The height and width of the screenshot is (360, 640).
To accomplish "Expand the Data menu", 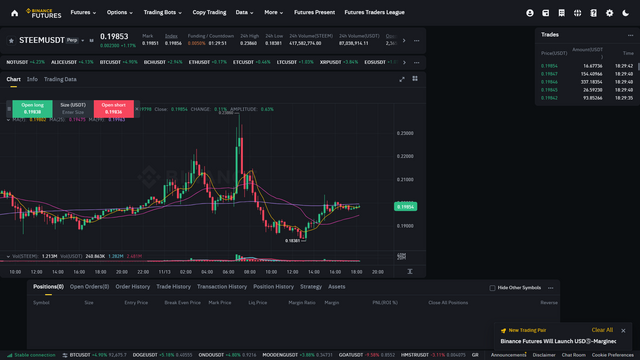I will click(244, 13).
